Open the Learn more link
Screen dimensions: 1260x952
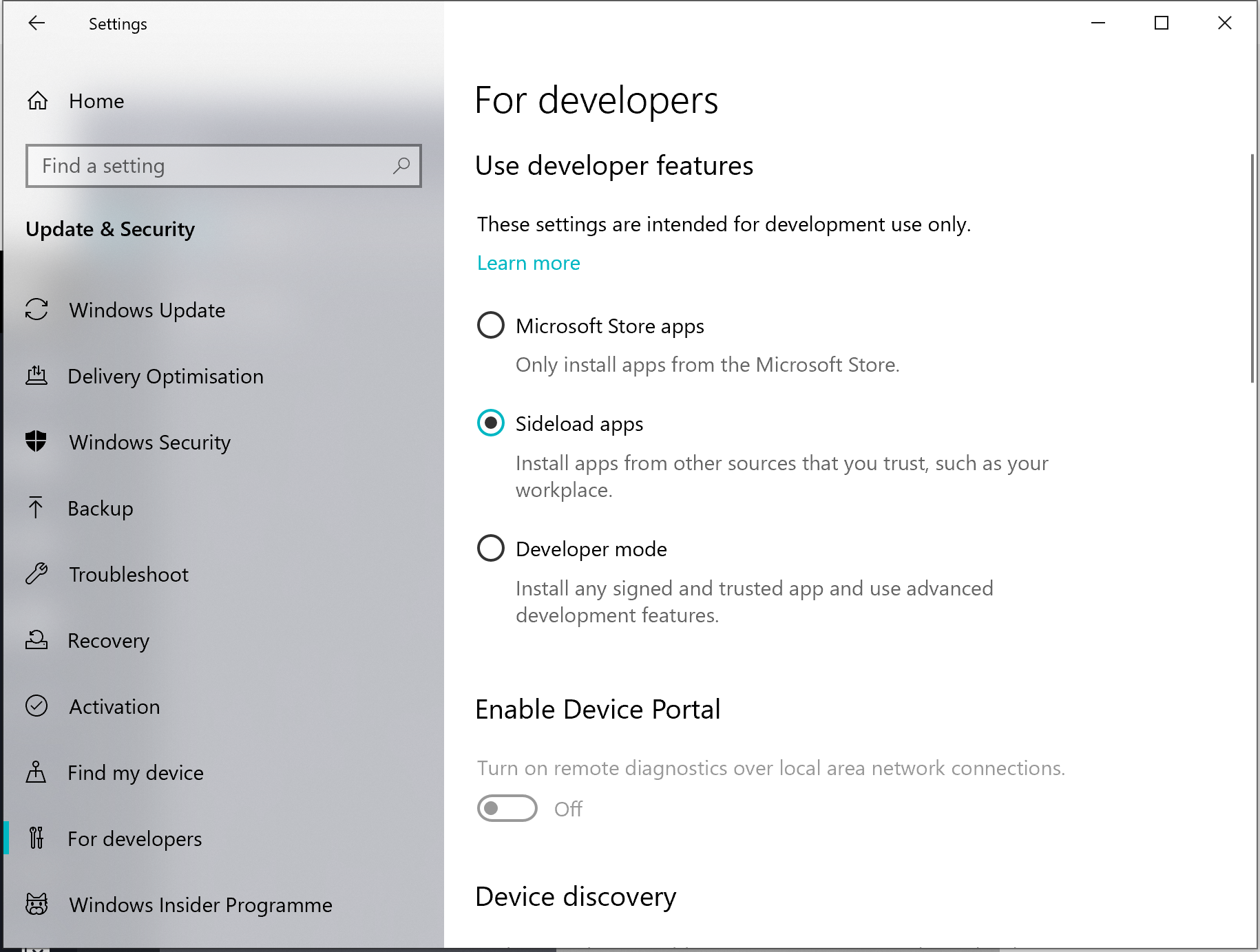tap(528, 263)
